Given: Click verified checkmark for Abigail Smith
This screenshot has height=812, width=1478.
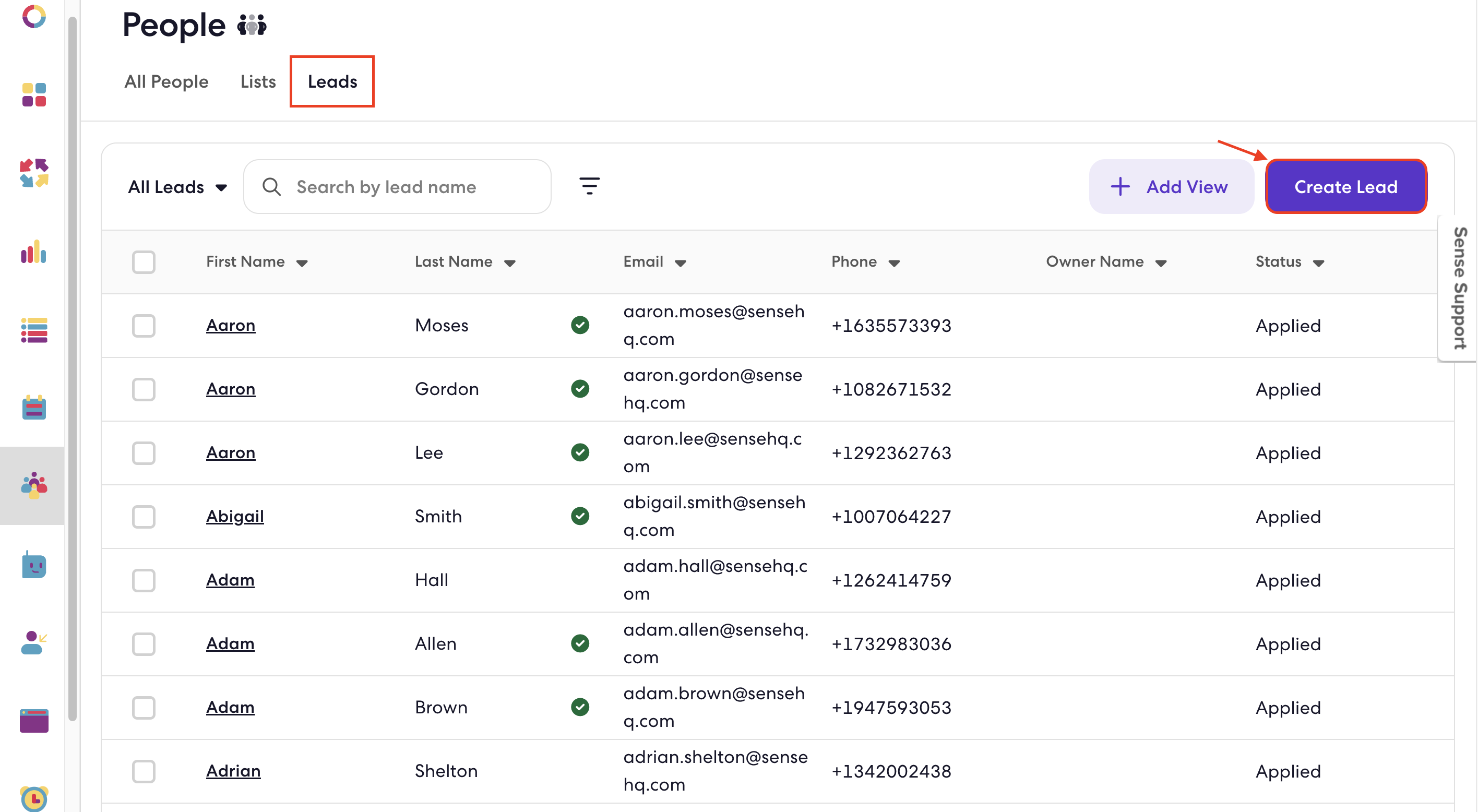Looking at the screenshot, I should pyautogui.click(x=580, y=517).
